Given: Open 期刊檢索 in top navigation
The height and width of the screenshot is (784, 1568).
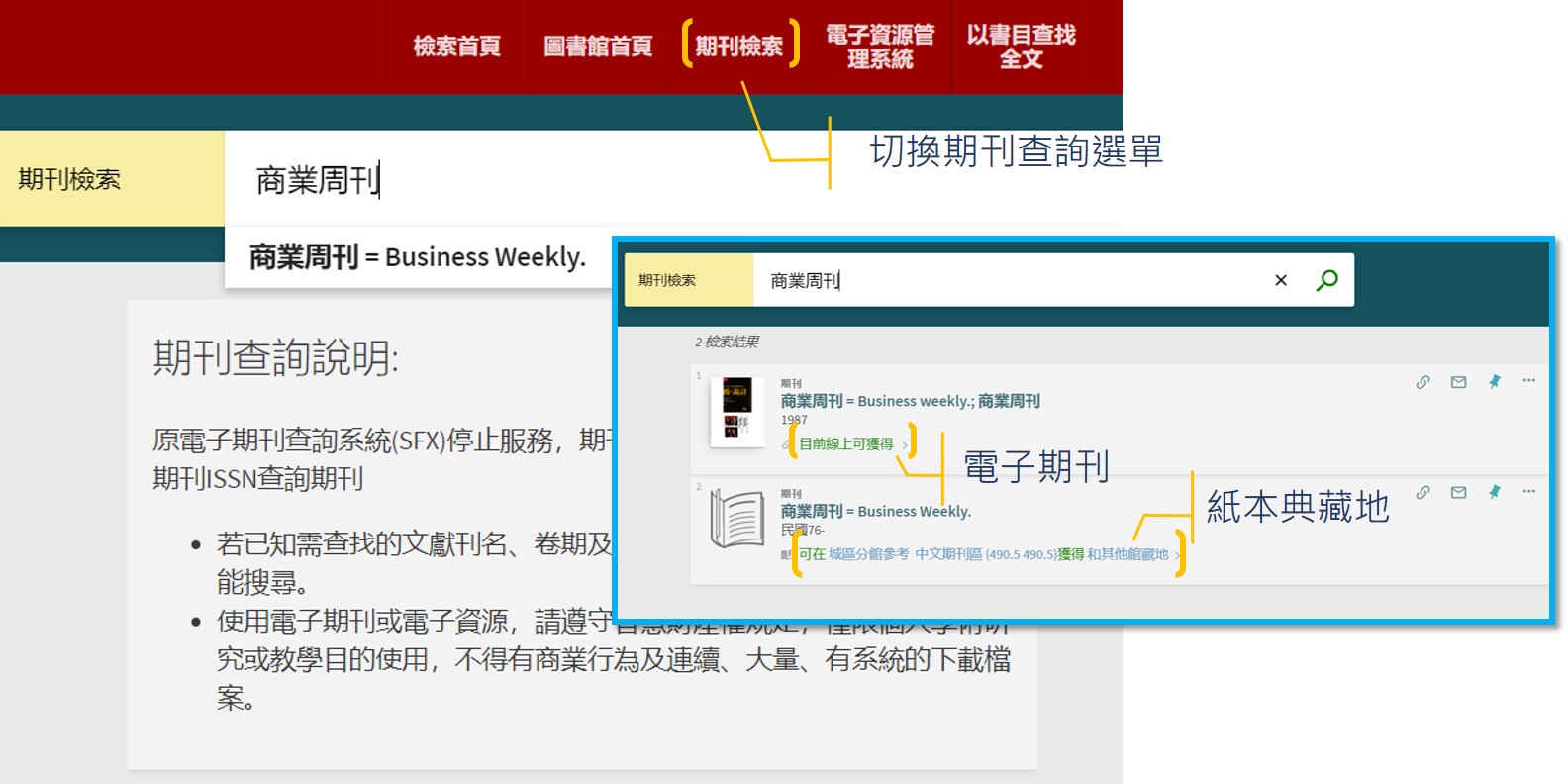Looking at the screenshot, I should (738, 47).
